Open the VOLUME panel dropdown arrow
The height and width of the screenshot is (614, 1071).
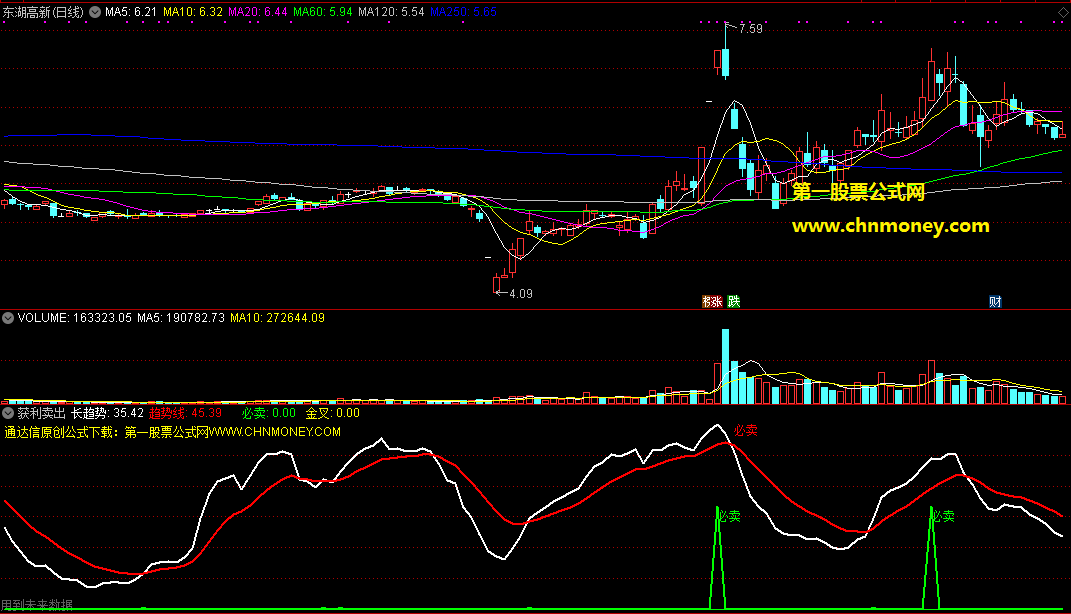(x=8, y=318)
